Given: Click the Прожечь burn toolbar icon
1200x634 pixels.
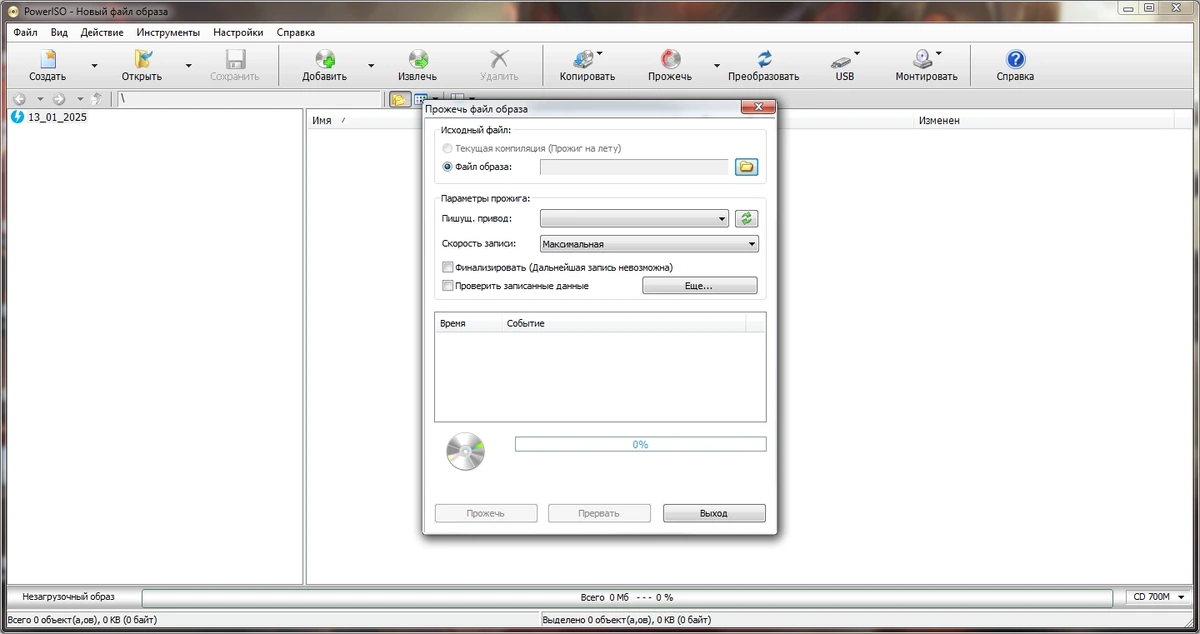Looking at the screenshot, I should click(x=670, y=60).
